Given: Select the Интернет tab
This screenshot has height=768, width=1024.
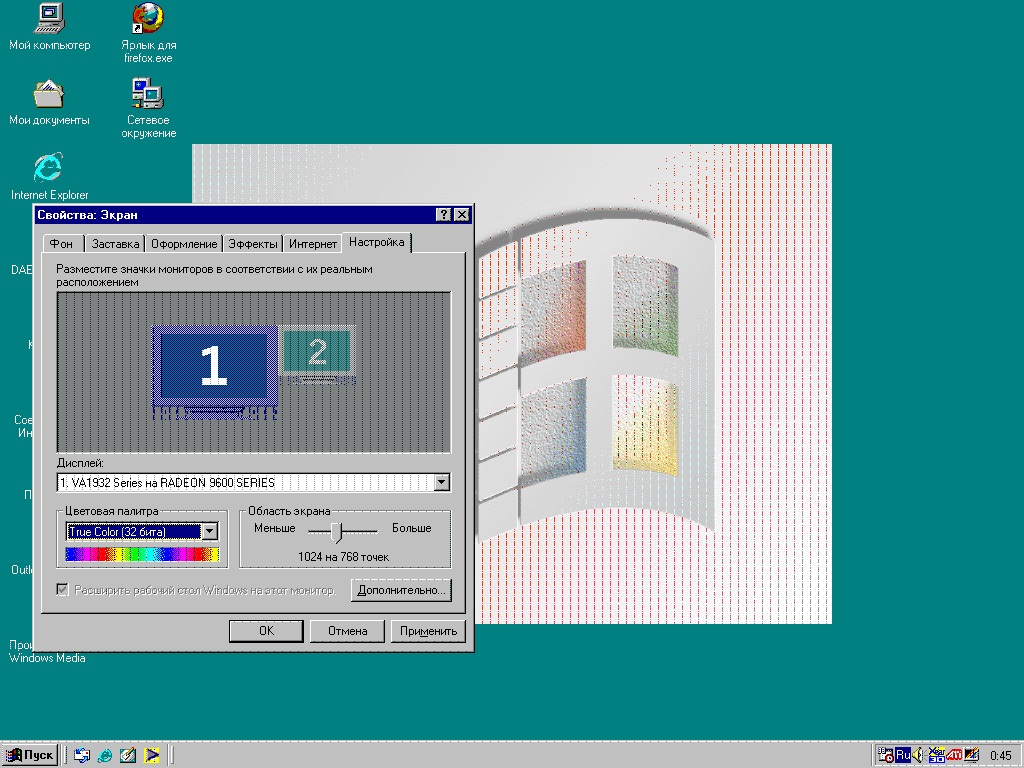Looking at the screenshot, I should pos(313,244).
